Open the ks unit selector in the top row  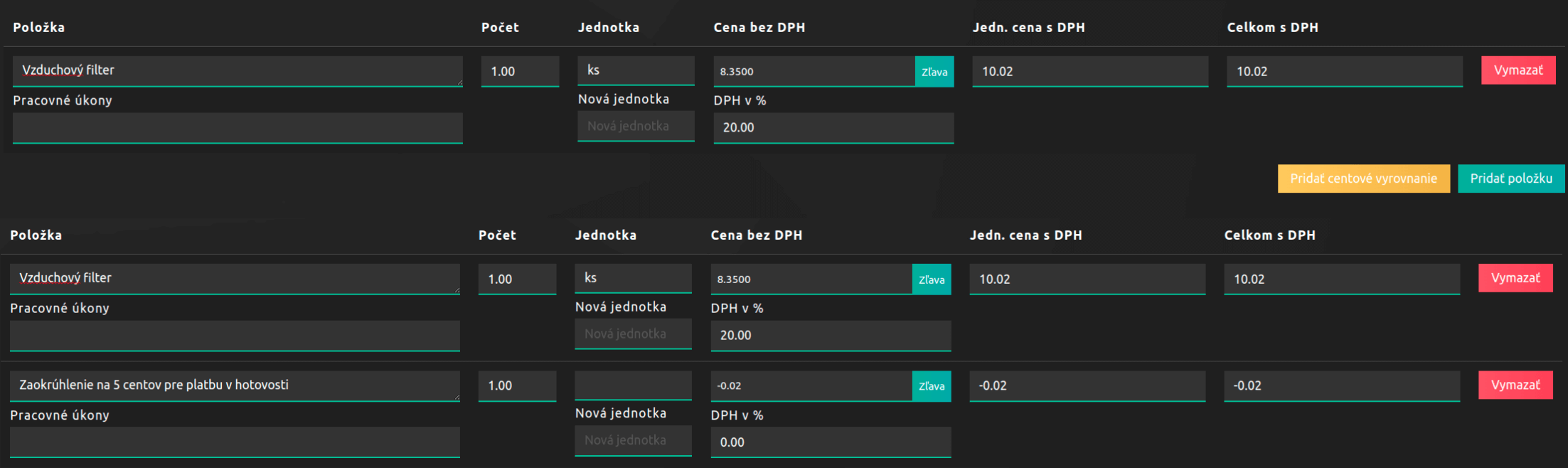point(636,70)
